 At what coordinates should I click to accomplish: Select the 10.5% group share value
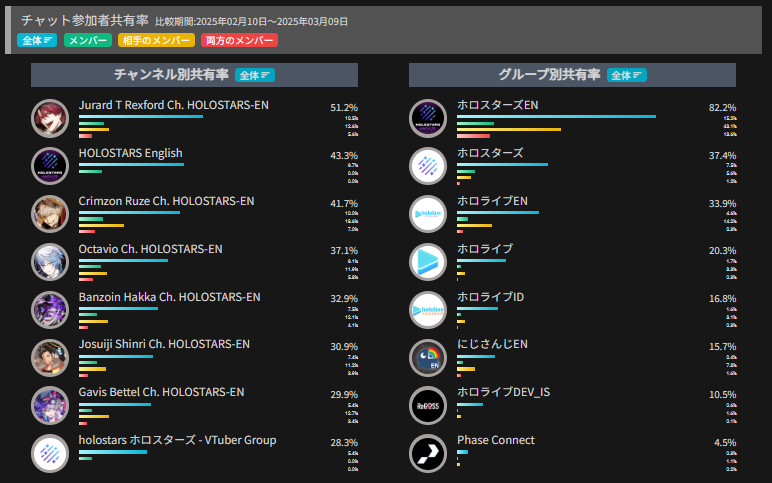[x=722, y=395]
